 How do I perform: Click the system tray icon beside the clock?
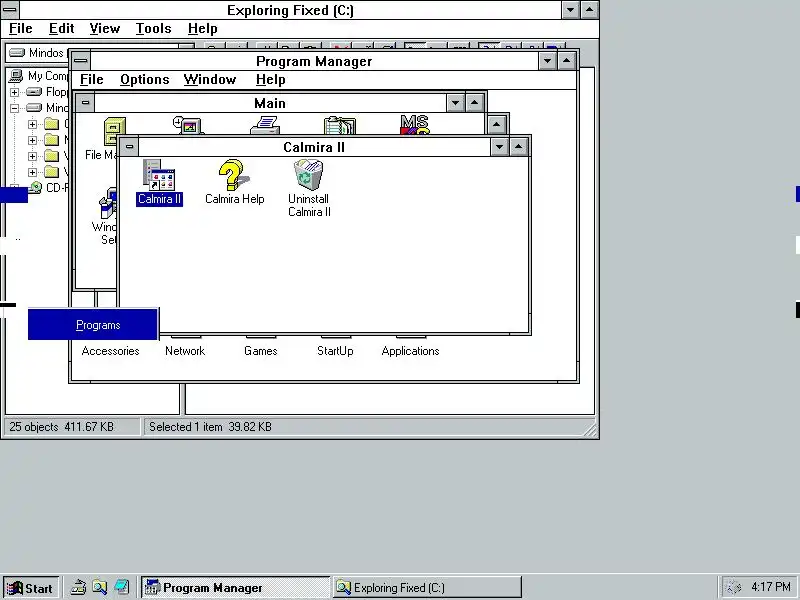[x=734, y=587]
